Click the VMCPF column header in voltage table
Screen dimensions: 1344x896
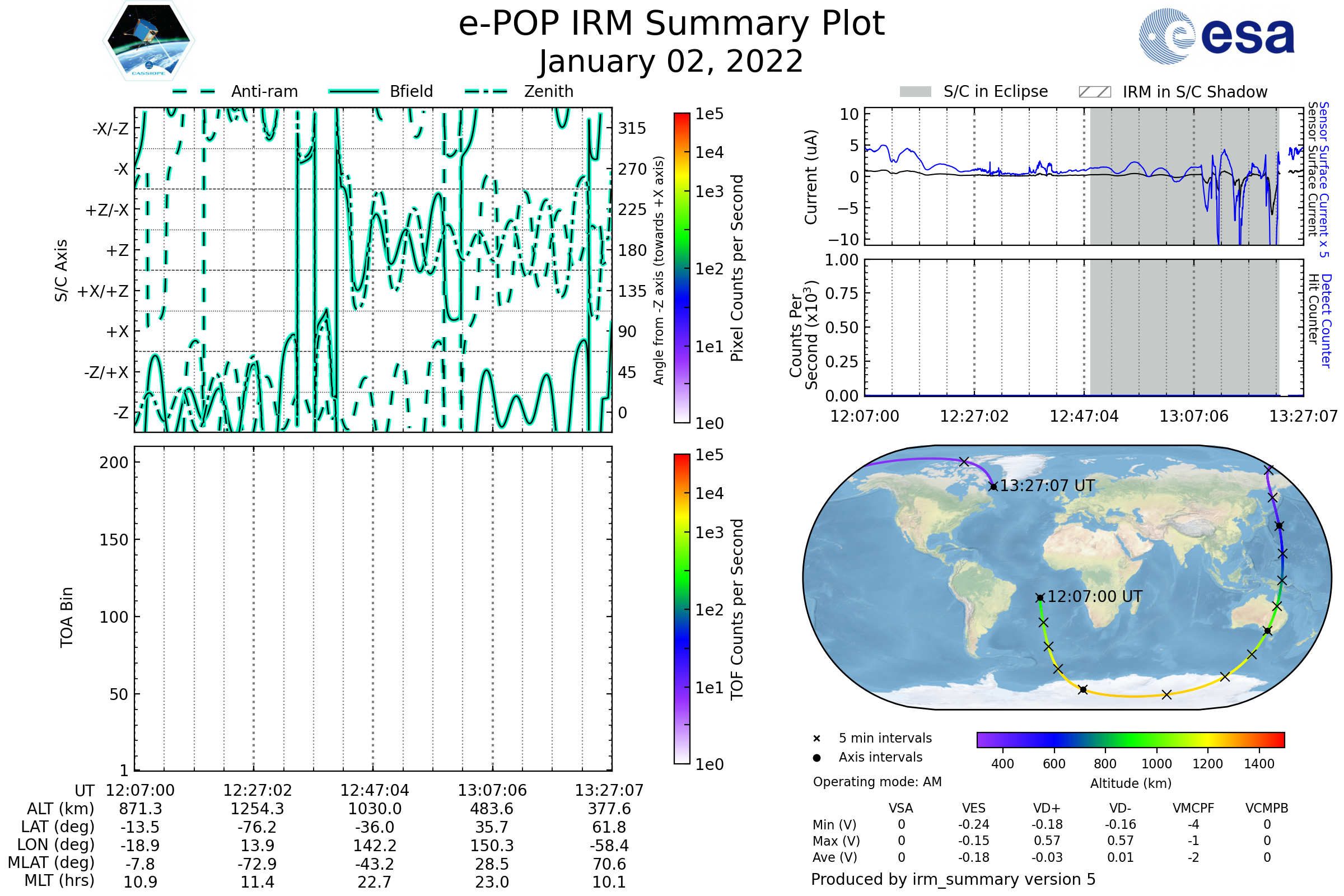(x=1193, y=809)
